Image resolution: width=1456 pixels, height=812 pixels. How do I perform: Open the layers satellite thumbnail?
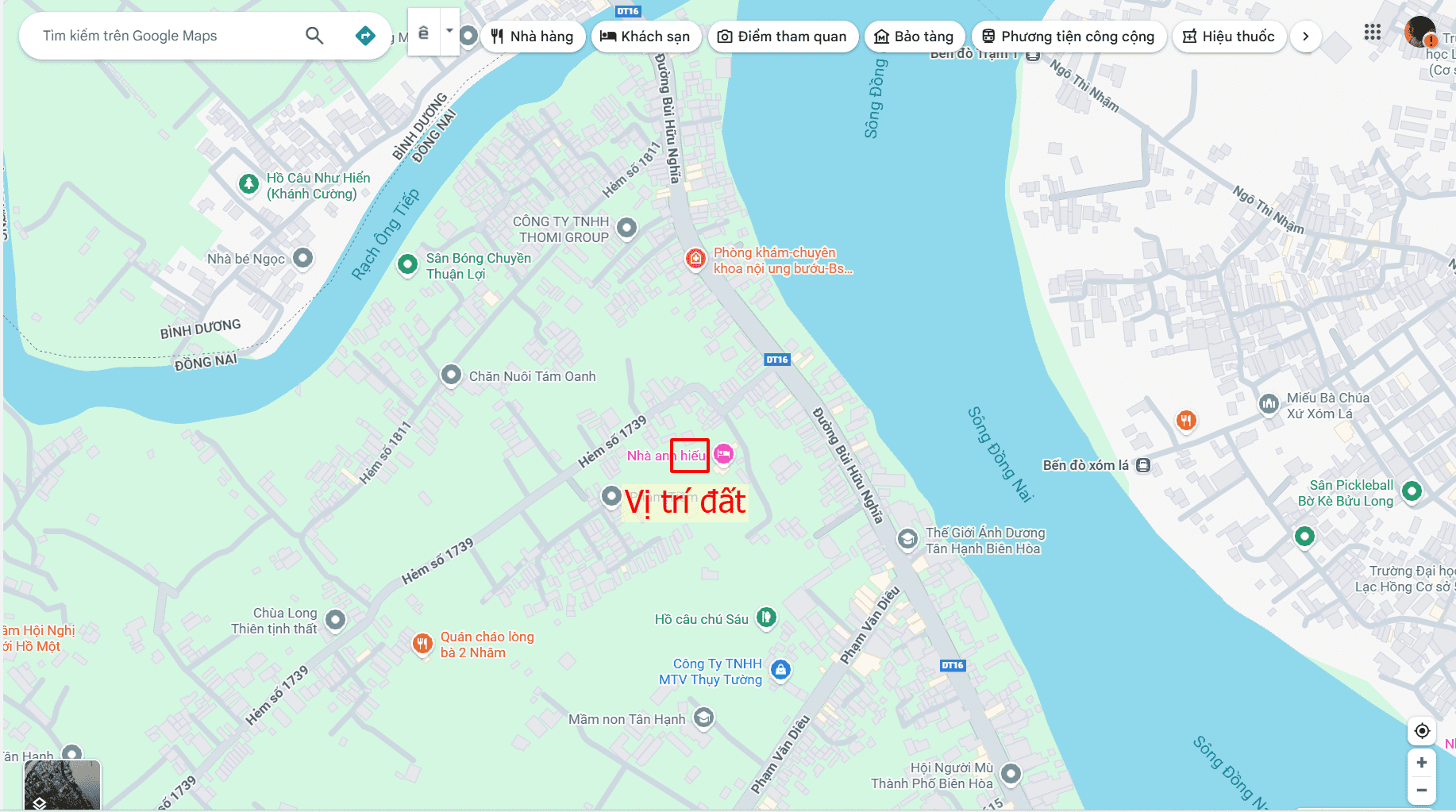pyautogui.click(x=63, y=786)
